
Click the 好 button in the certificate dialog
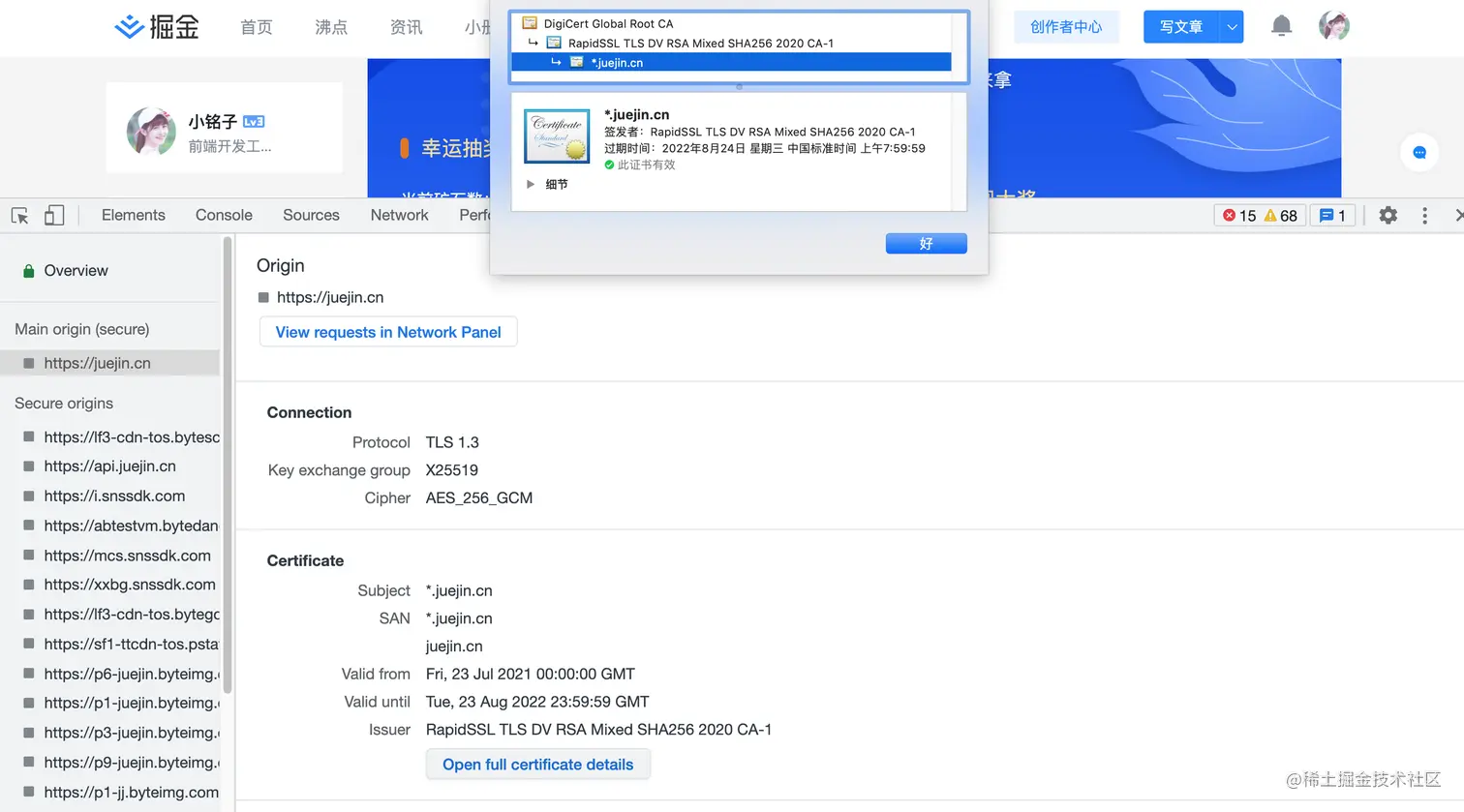(926, 243)
